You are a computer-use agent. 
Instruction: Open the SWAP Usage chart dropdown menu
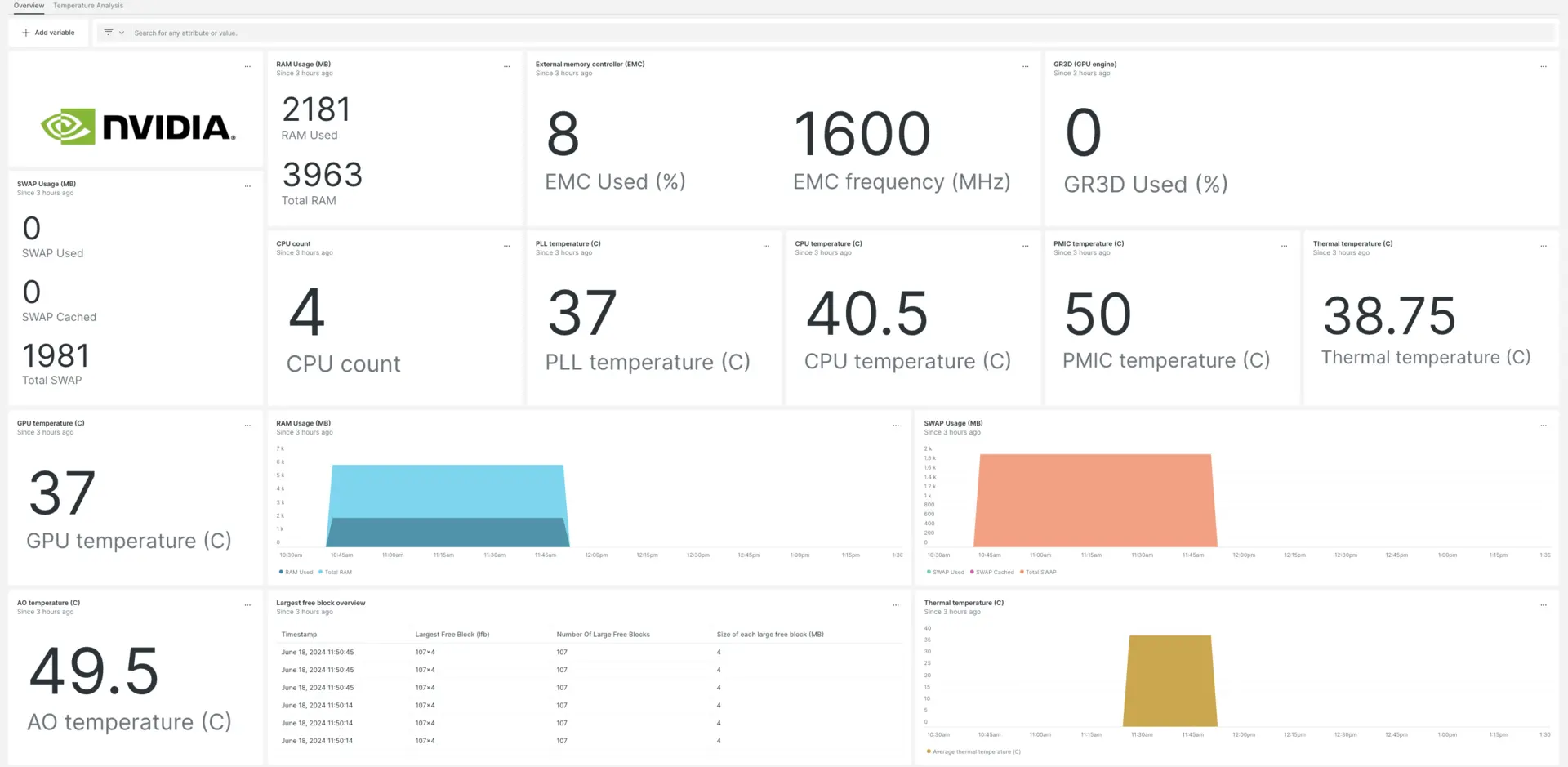[x=1543, y=426]
